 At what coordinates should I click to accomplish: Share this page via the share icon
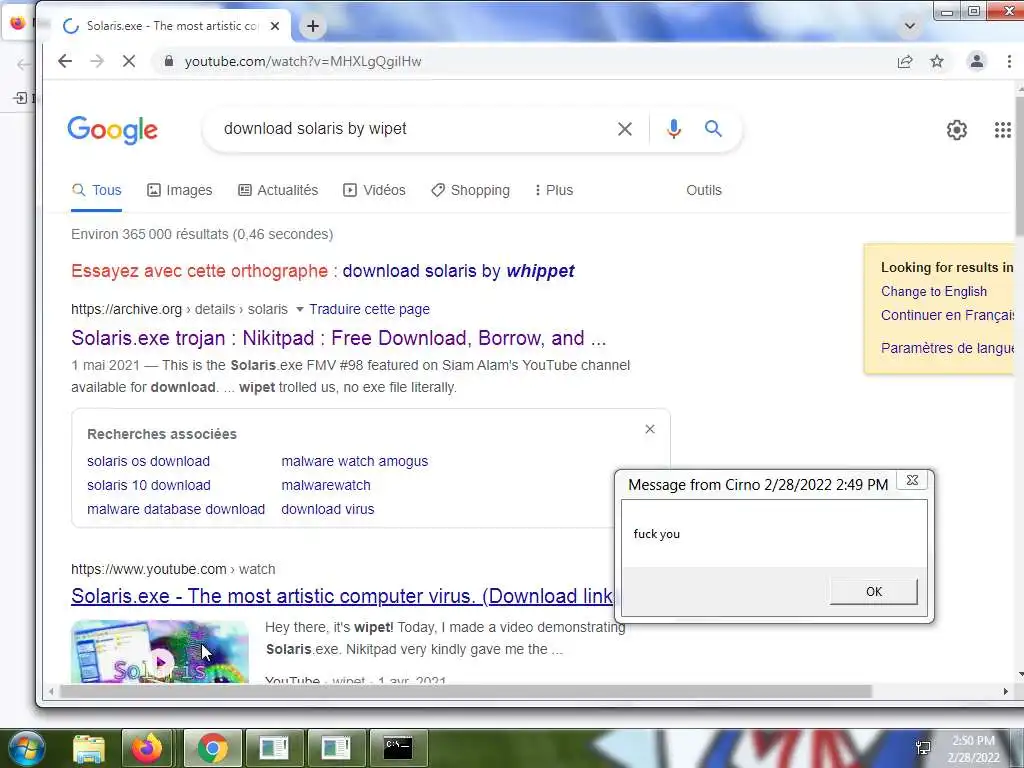click(904, 61)
